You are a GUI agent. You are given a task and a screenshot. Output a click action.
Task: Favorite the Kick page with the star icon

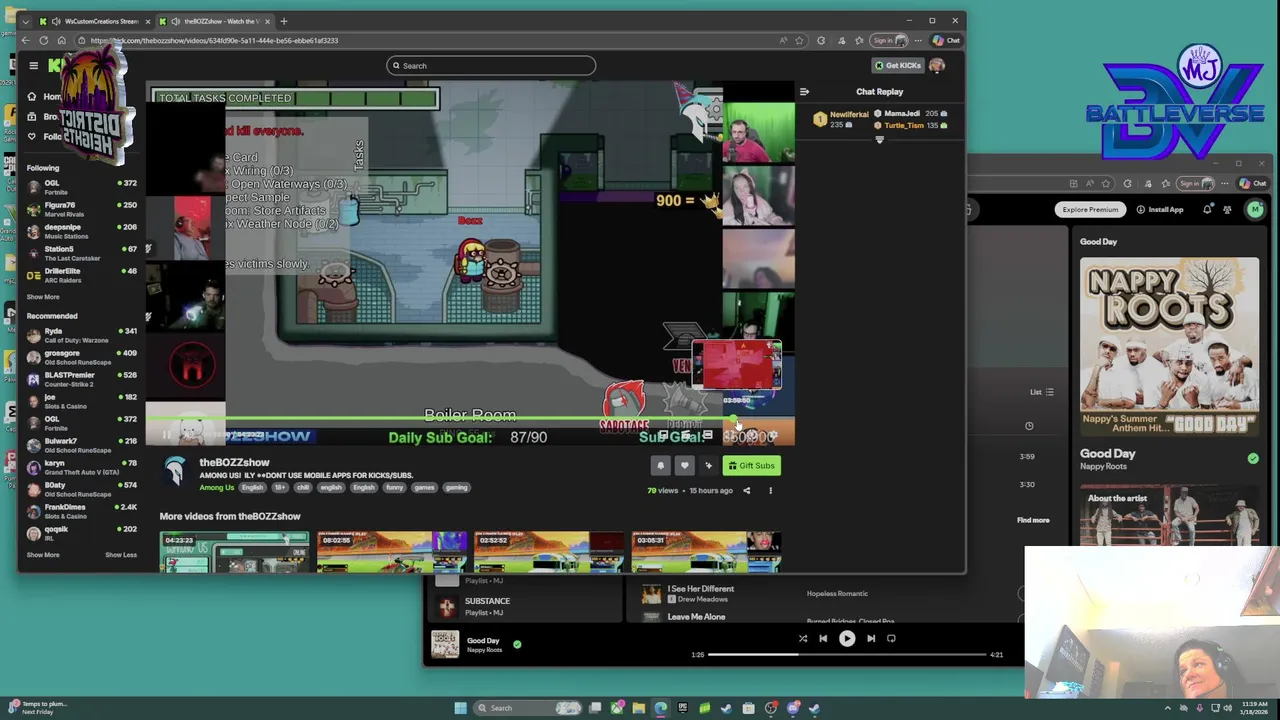[x=799, y=41]
